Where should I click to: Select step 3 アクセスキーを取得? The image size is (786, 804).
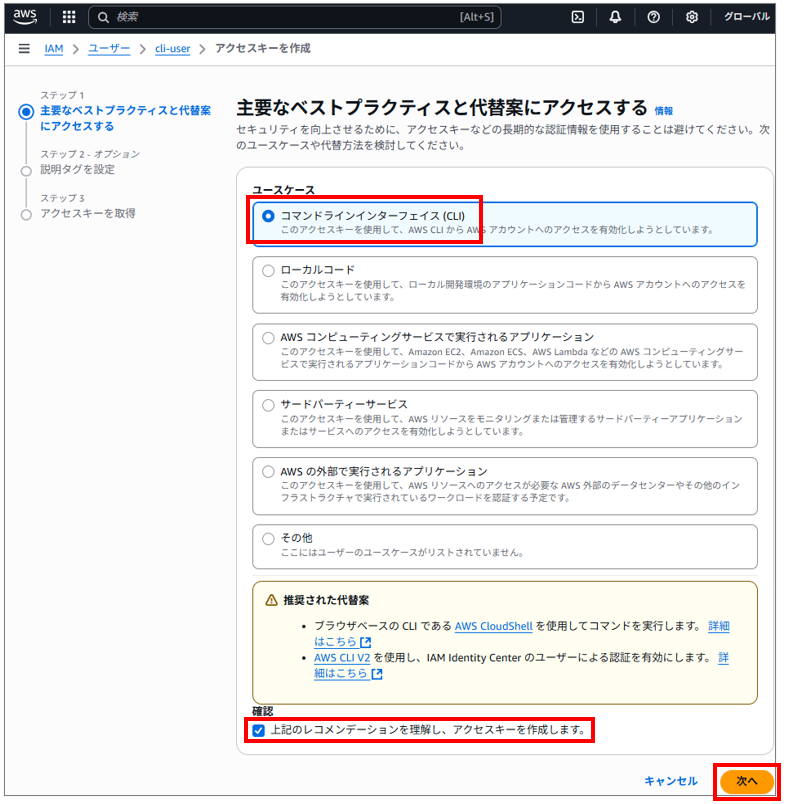88,213
